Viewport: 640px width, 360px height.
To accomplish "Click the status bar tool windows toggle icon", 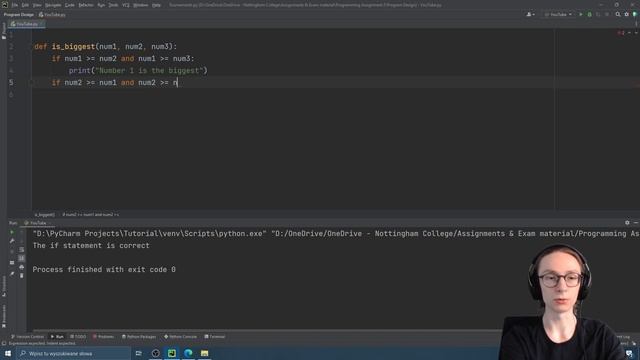I will pos(4,343).
